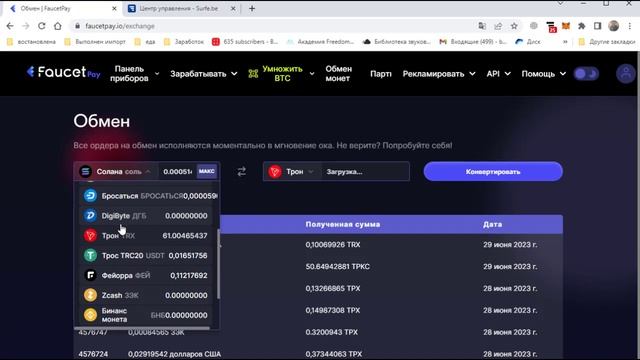Click the share page icon in address bar
This screenshot has width=640, height=360.
coord(498,26)
